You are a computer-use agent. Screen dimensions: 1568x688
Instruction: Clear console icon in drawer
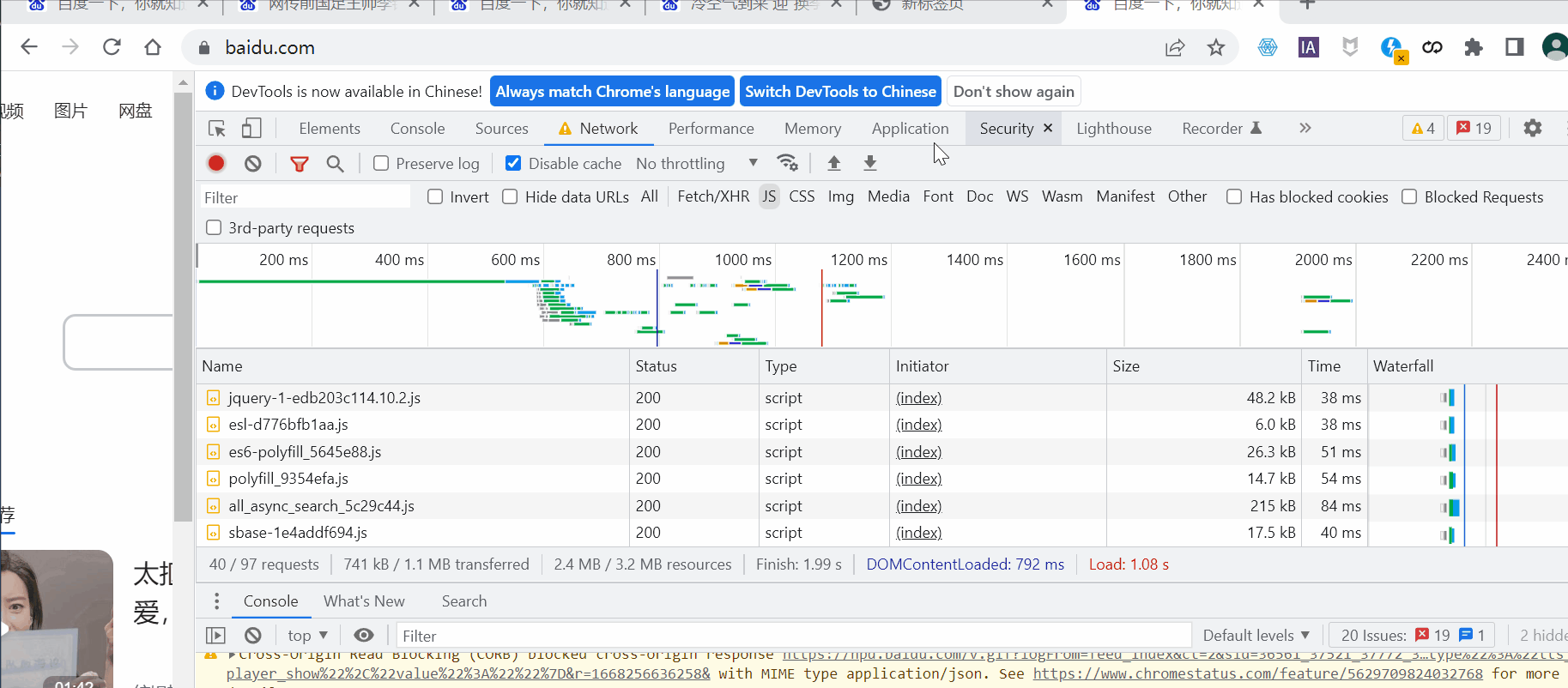pos(252,636)
